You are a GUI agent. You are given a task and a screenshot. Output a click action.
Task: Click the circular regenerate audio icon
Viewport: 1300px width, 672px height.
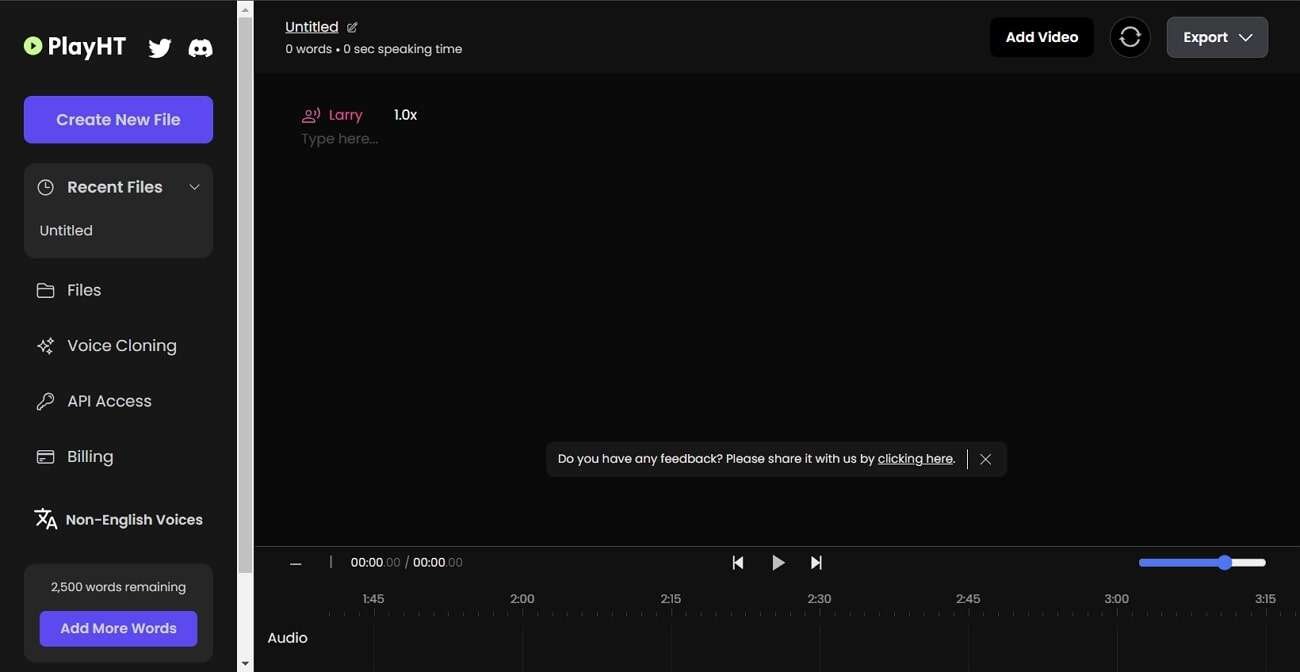[1130, 37]
